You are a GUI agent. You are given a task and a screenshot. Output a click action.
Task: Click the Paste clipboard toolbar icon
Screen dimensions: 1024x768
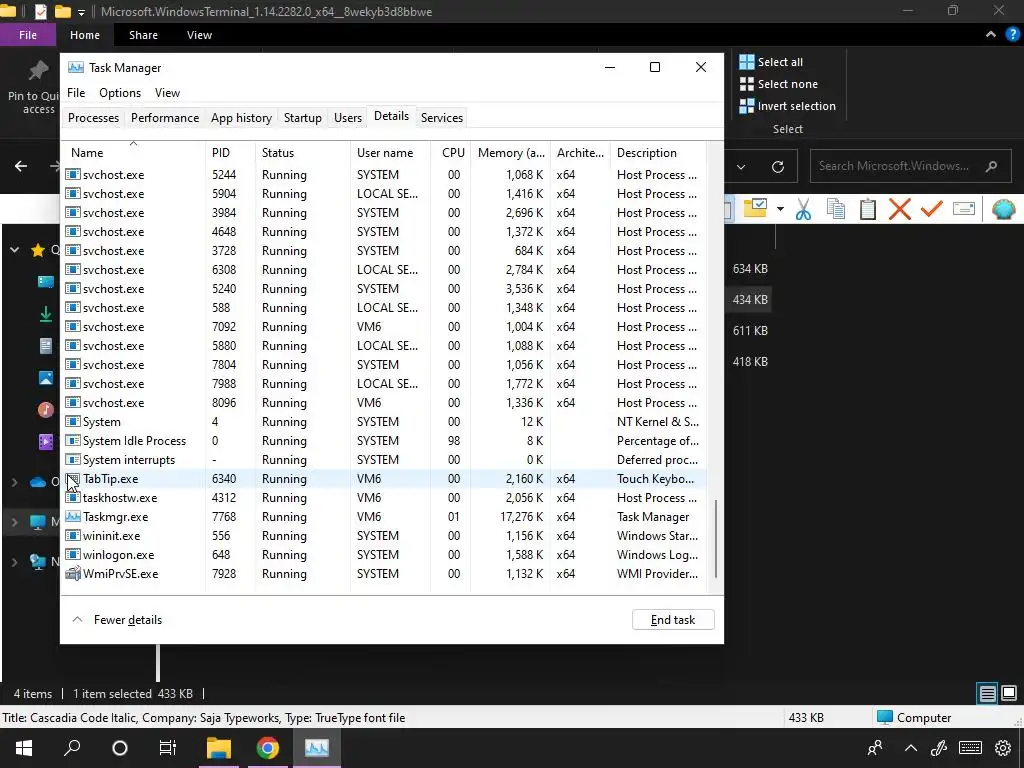pos(868,210)
